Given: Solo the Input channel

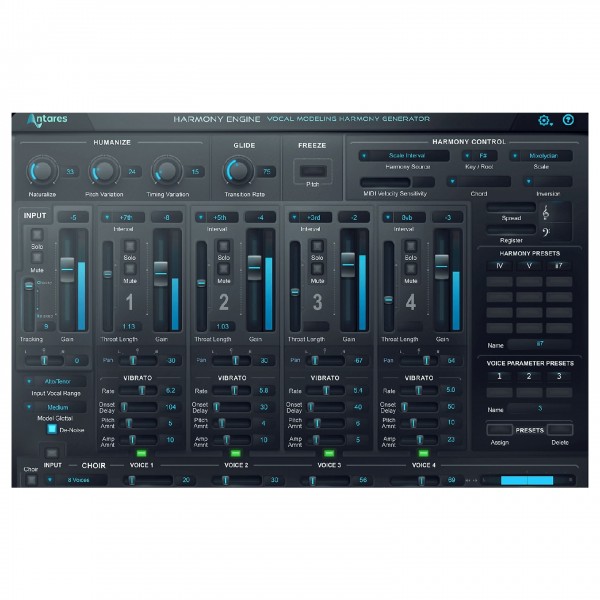Looking at the screenshot, I should point(37,235).
